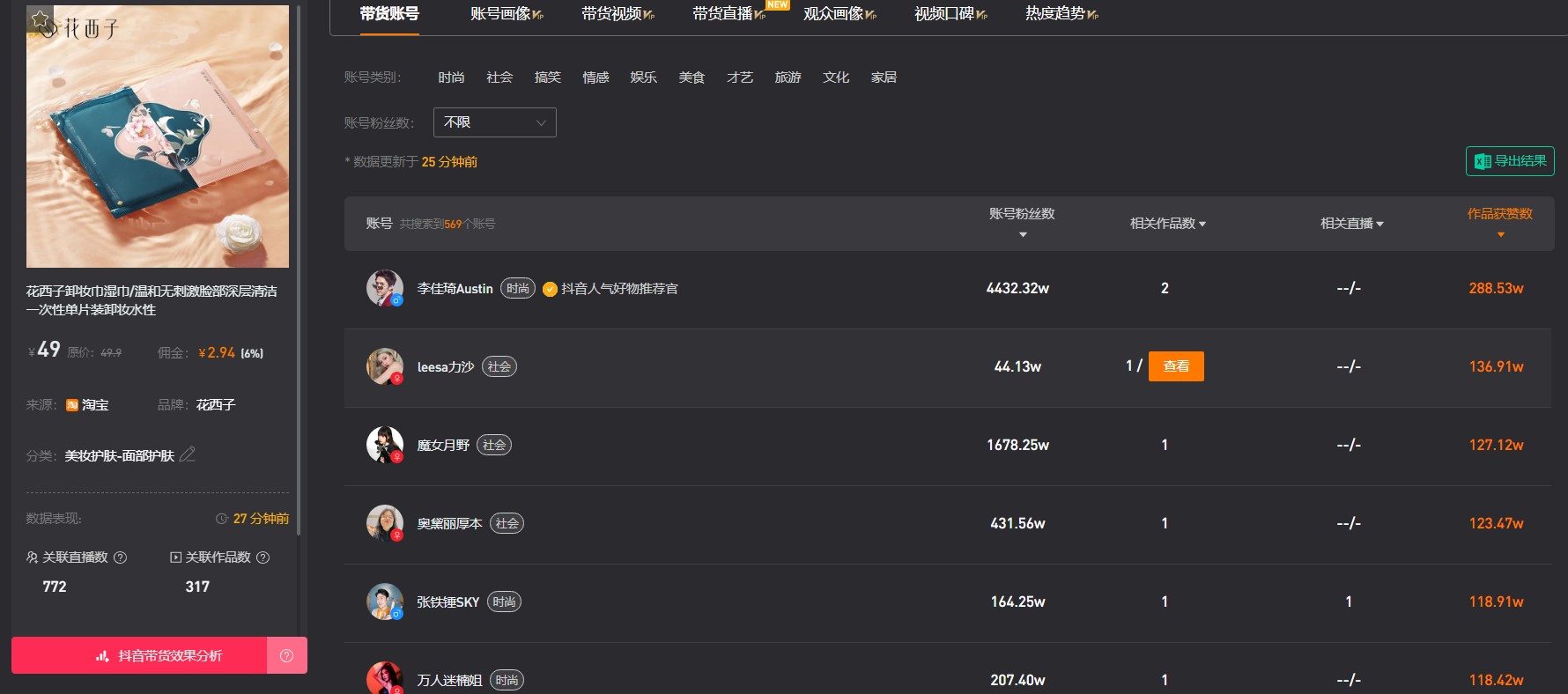Switch to 账号画像 tab
The height and width of the screenshot is (694, 1568).
(507, 13)
